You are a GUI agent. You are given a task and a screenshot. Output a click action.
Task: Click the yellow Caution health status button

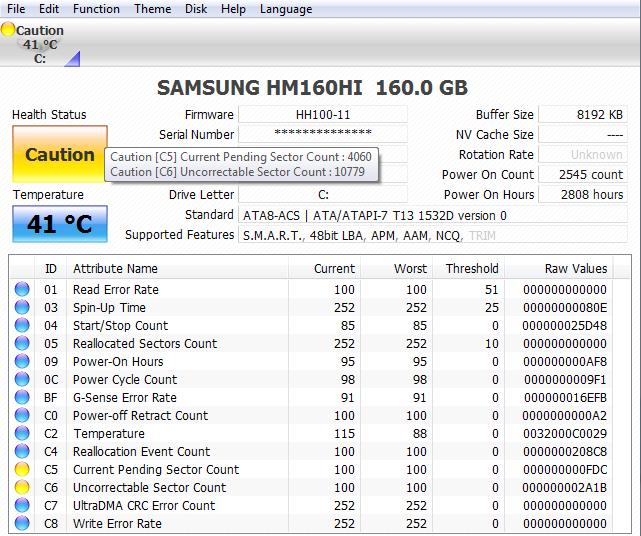coord(60,154)
